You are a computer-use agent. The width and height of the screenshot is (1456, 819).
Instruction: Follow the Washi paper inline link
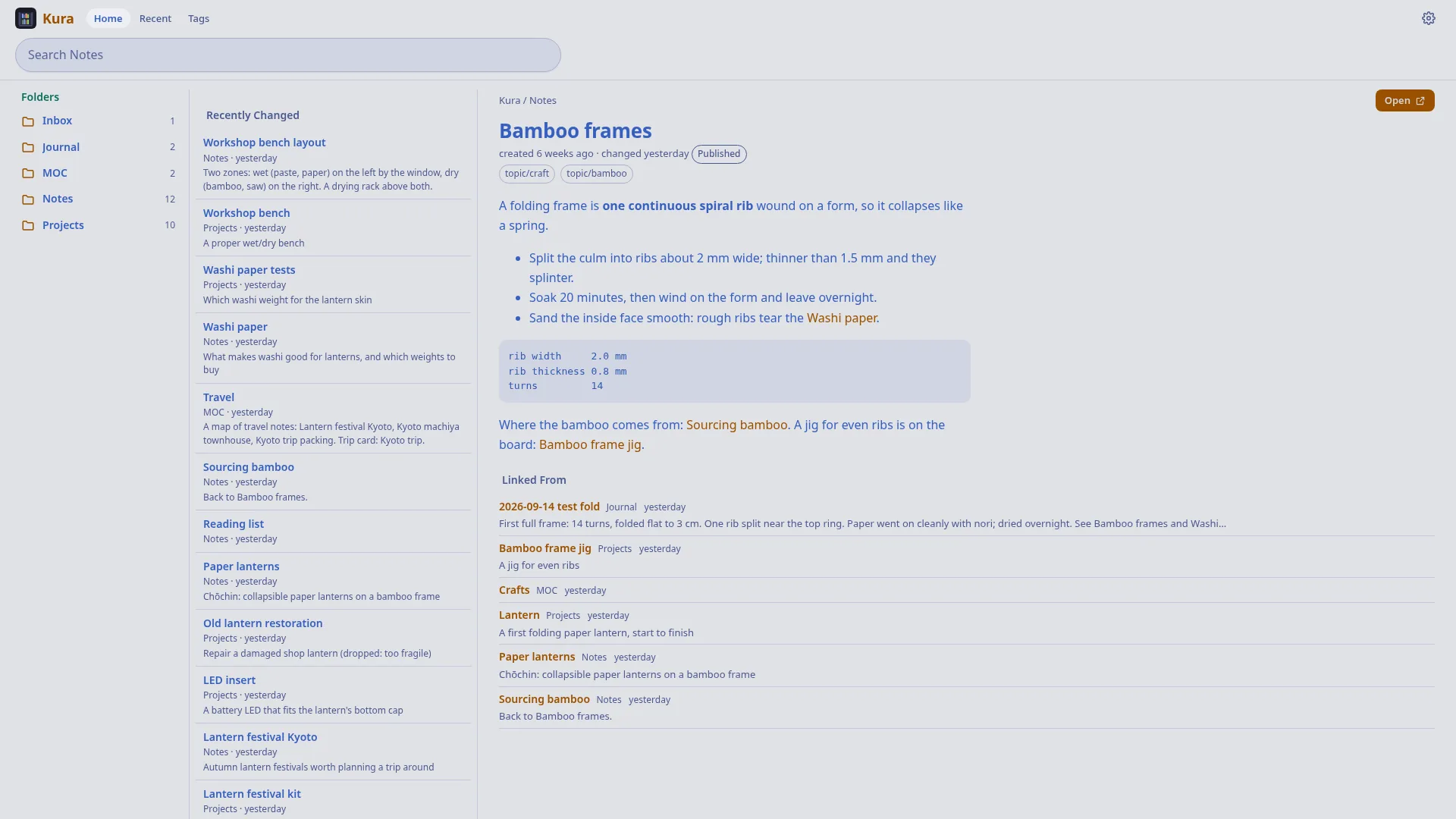click(842, 318)
